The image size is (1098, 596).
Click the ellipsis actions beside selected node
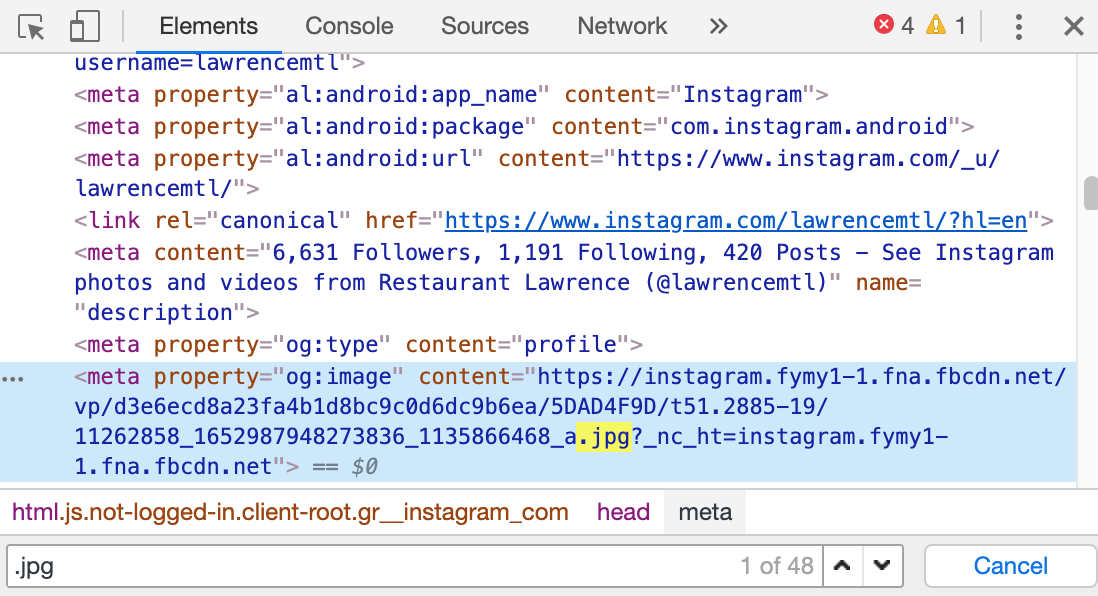click(13, 379)
